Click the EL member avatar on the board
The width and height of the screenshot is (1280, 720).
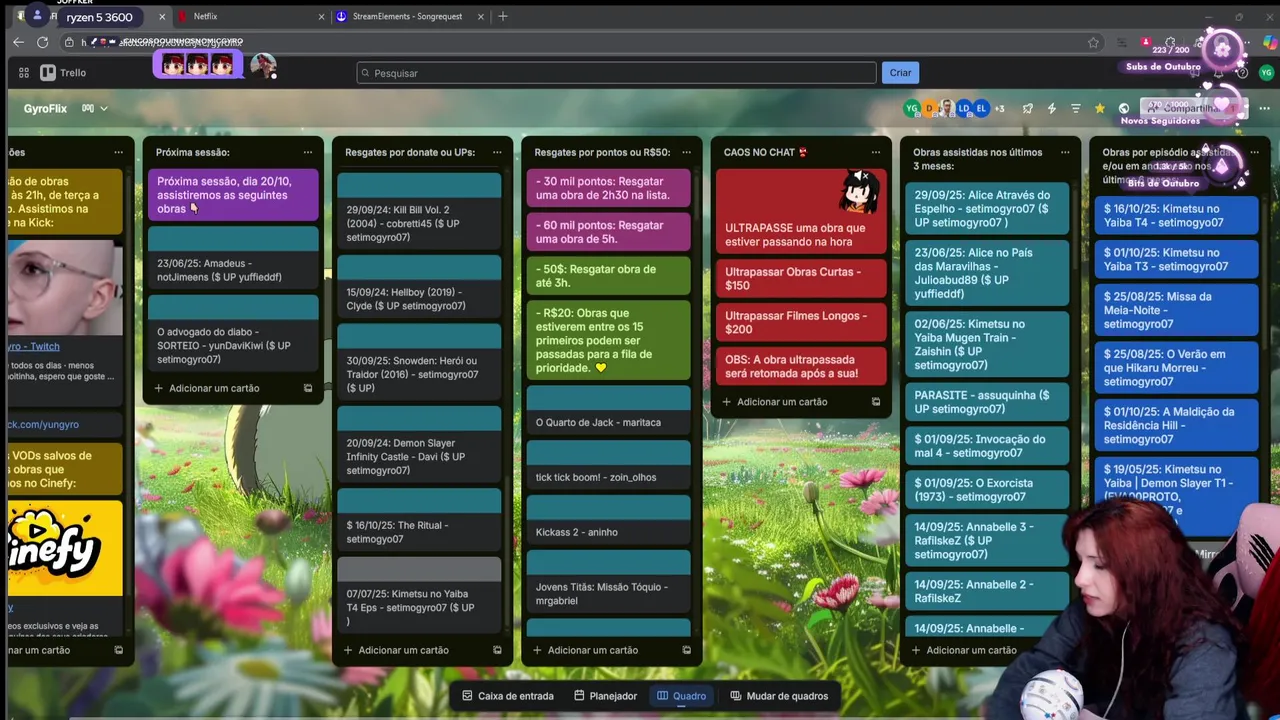(x=981, y=108)
